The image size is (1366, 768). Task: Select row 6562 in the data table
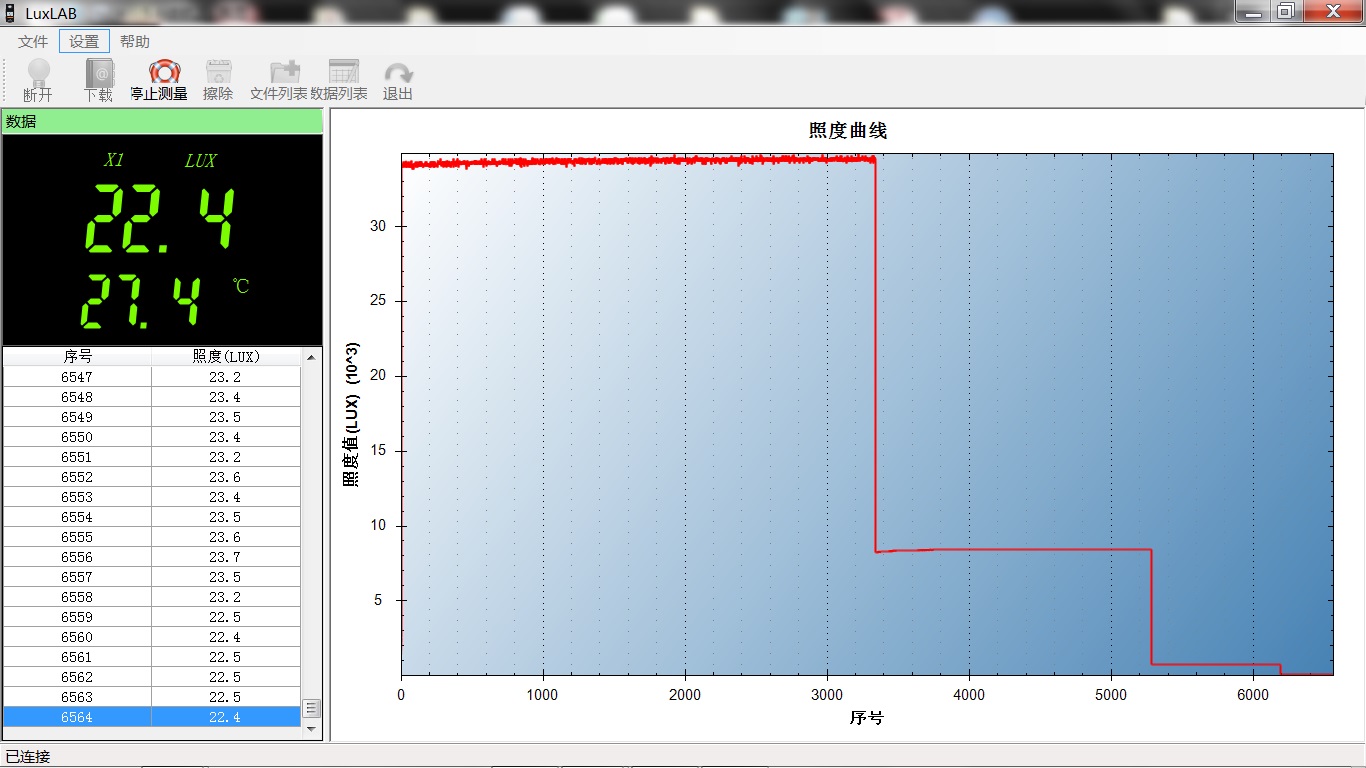152,677
